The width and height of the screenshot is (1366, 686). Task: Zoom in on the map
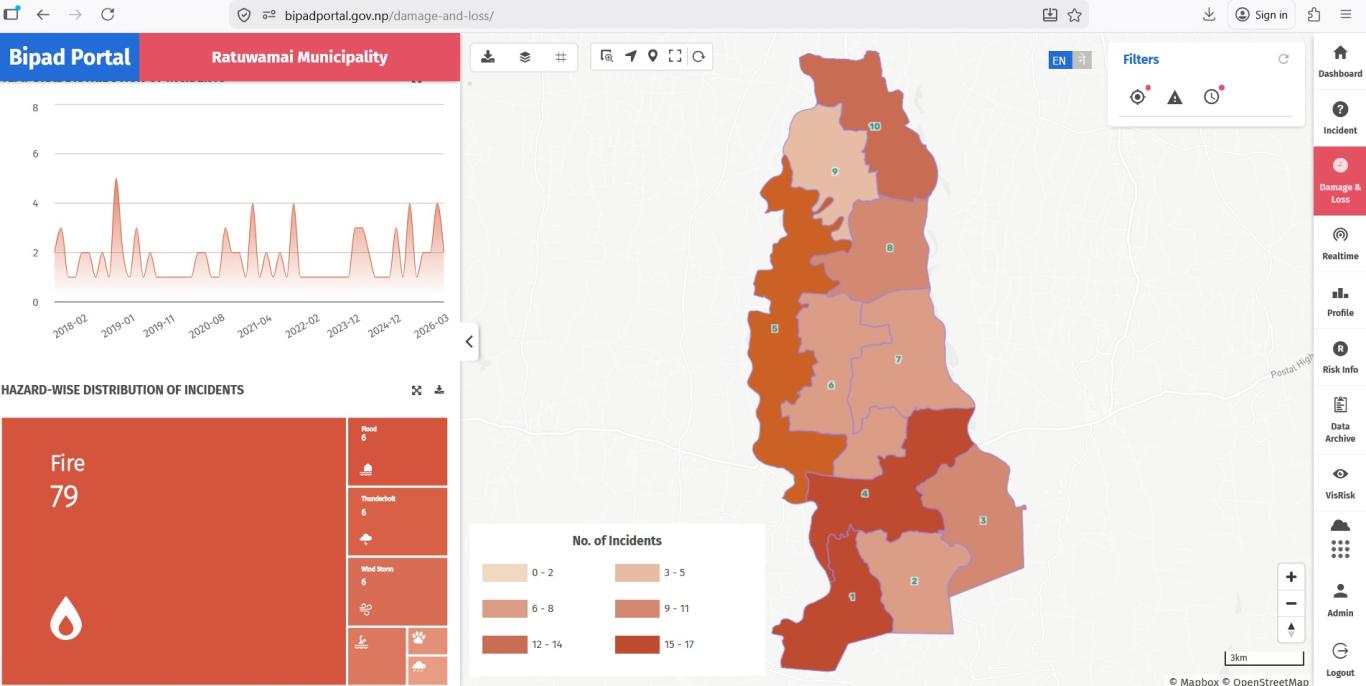click(x=1291, y=577)
